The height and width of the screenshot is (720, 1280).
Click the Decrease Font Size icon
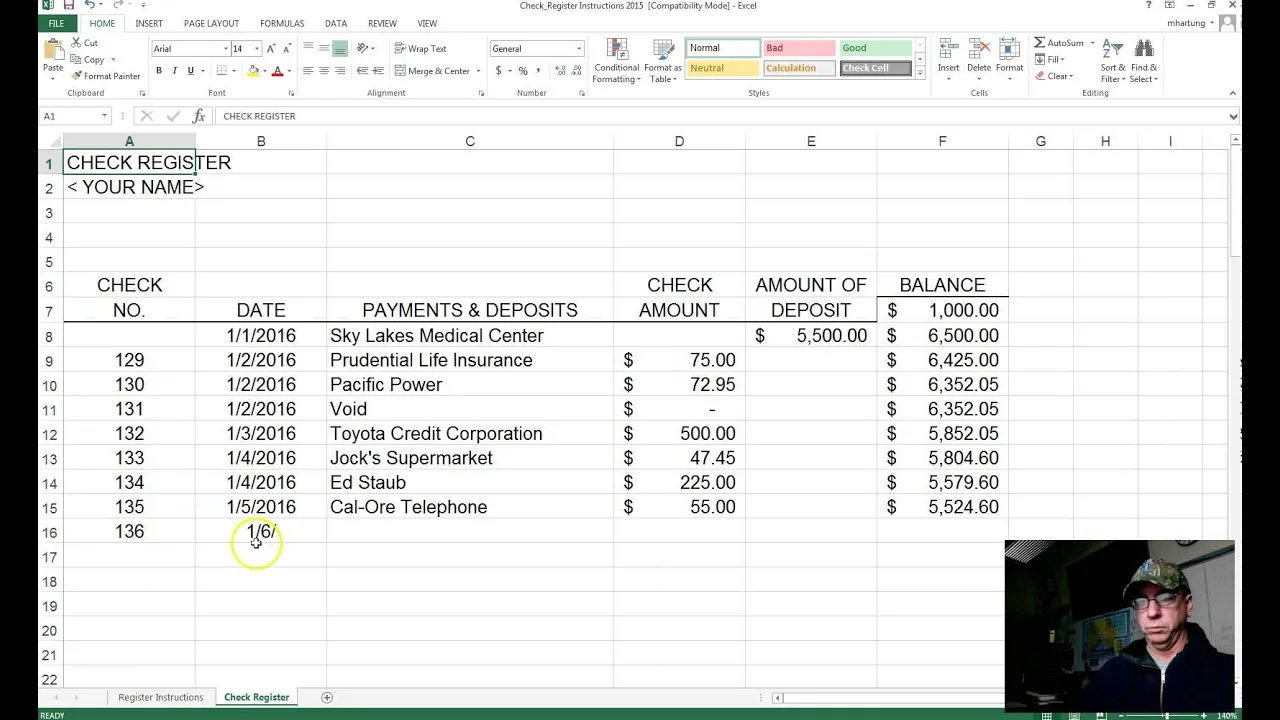[x=286, y=48]
